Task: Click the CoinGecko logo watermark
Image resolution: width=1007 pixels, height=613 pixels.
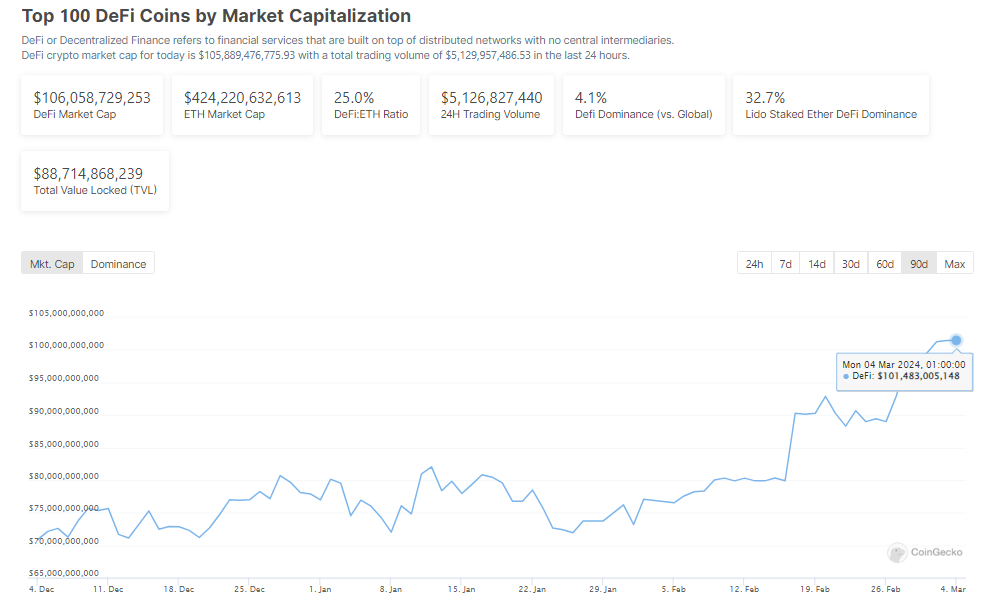Action: click(925, 552)
